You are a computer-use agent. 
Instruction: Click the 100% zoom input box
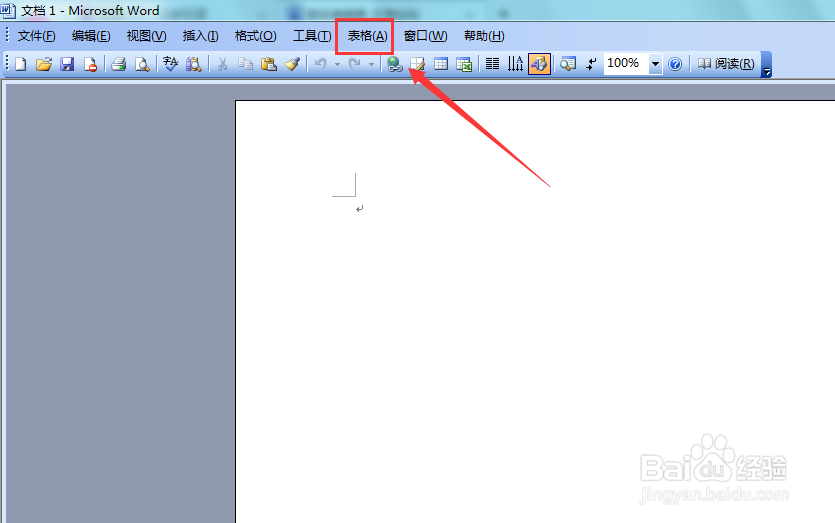626,64
